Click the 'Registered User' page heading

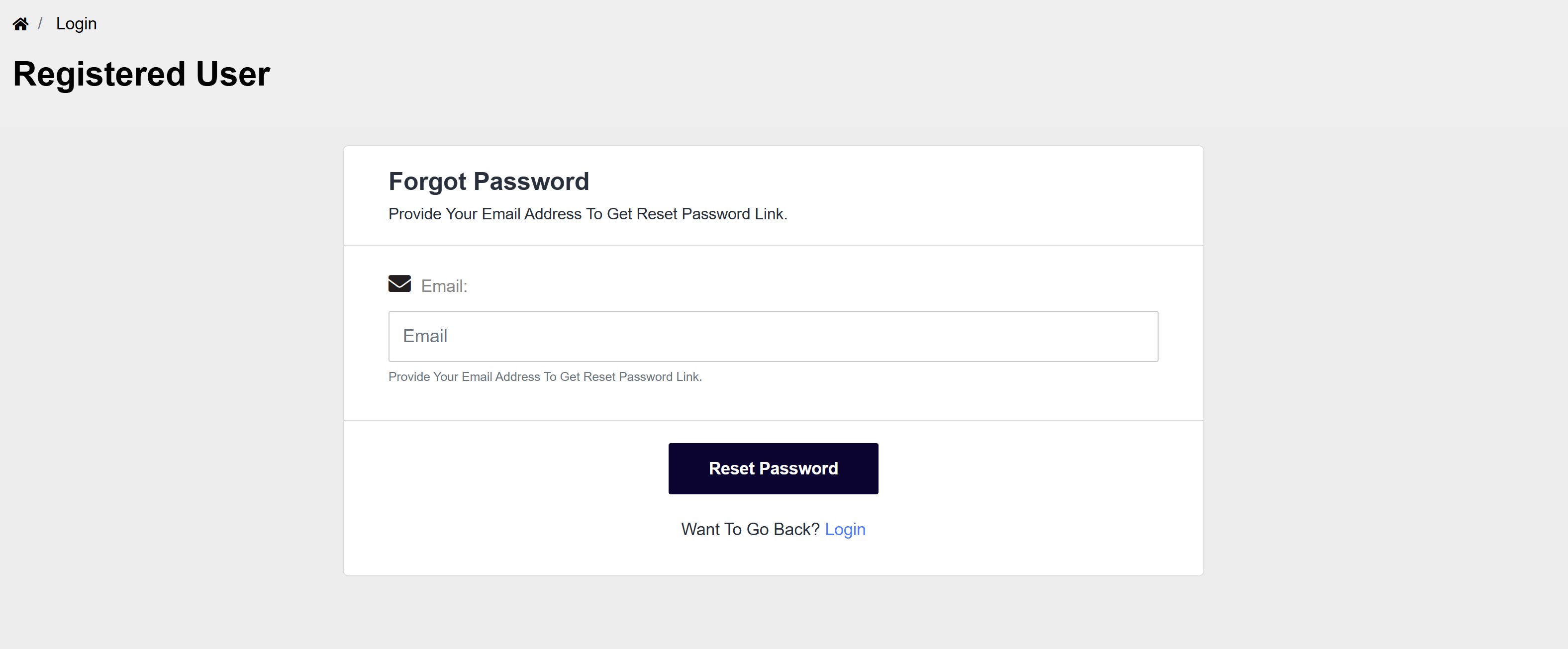(x=141, y=74)
